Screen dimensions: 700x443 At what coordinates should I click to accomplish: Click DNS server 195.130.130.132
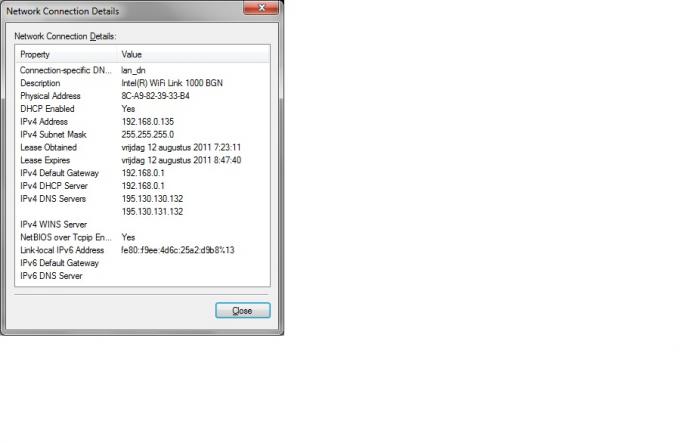pos(152,199)
